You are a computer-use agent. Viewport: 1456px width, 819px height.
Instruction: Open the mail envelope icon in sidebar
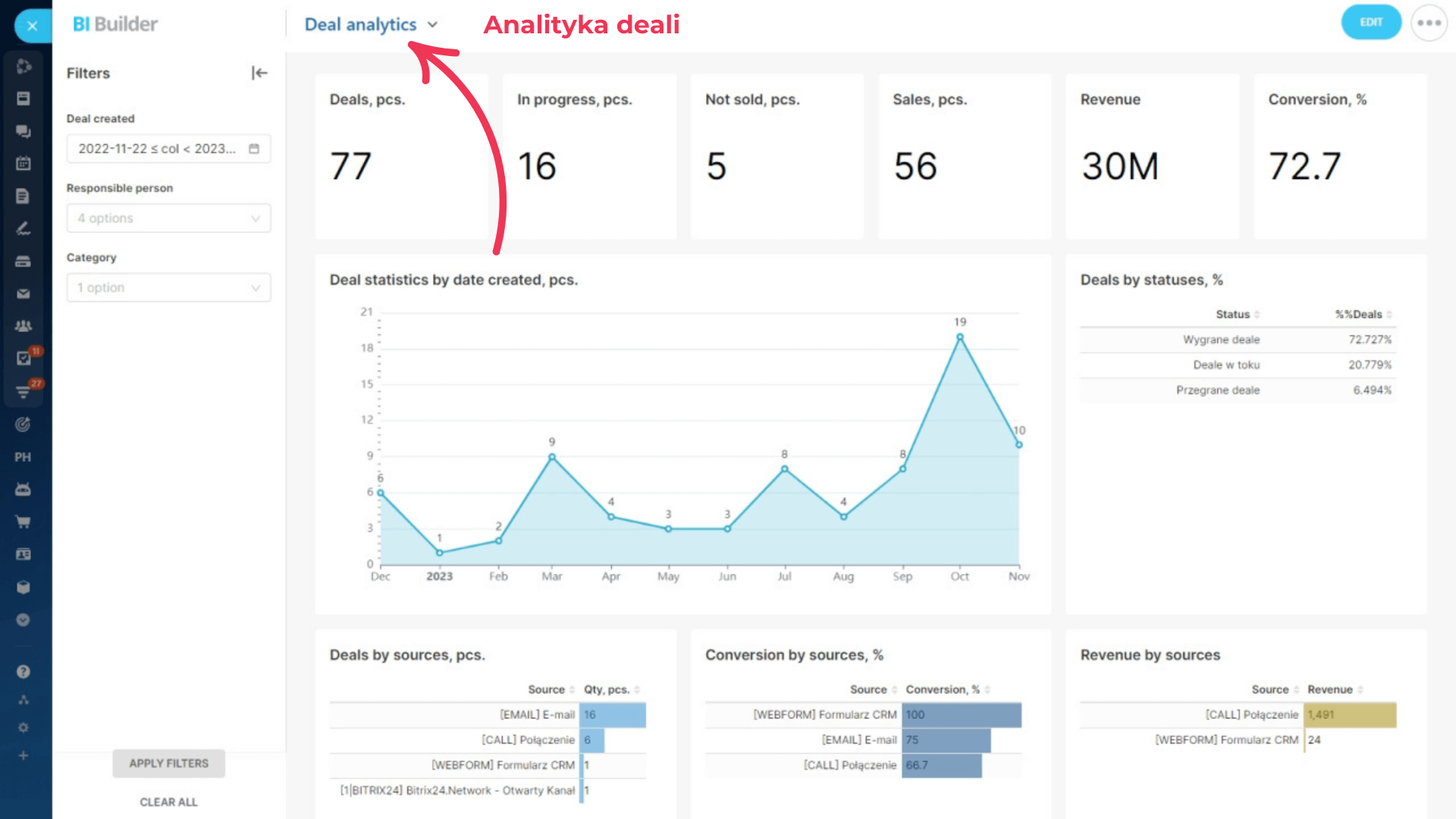pos(24,293)
